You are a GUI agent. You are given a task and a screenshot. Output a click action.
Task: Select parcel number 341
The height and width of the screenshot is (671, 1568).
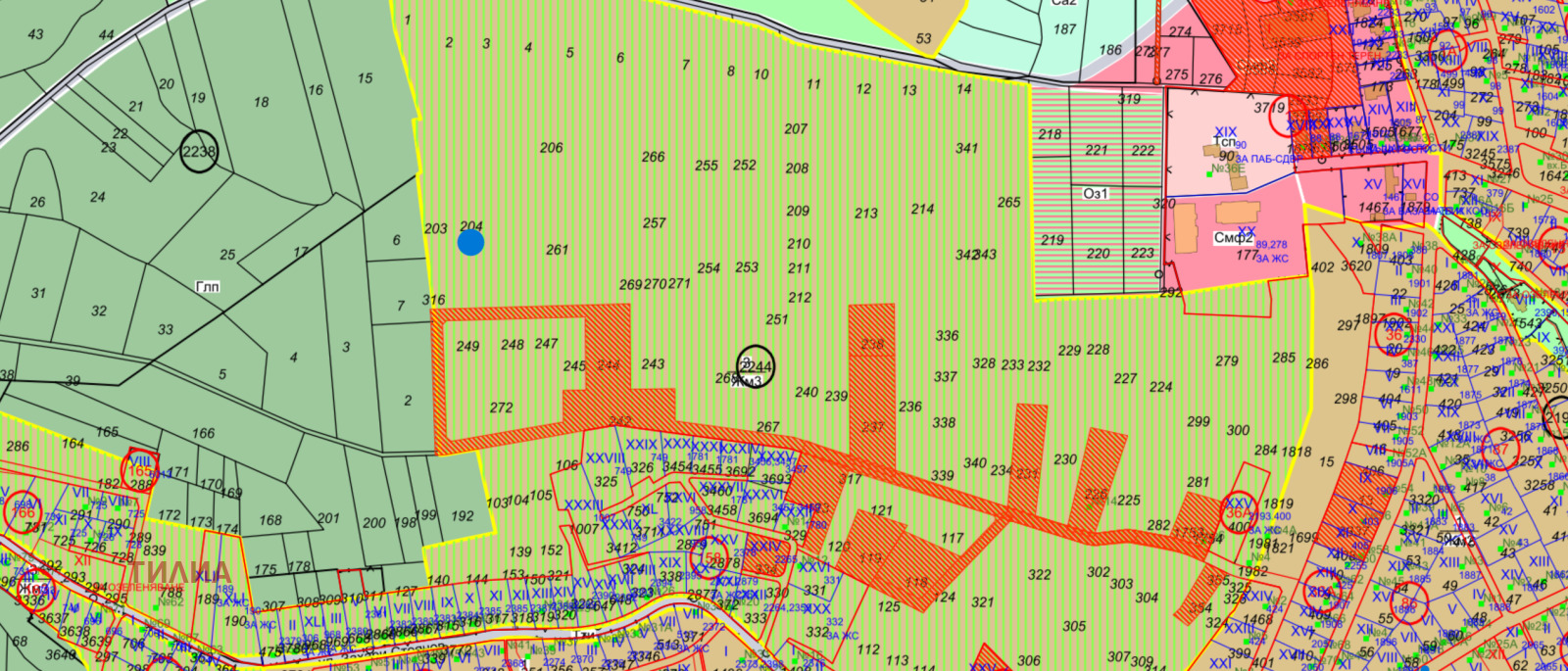coord(967,148)
